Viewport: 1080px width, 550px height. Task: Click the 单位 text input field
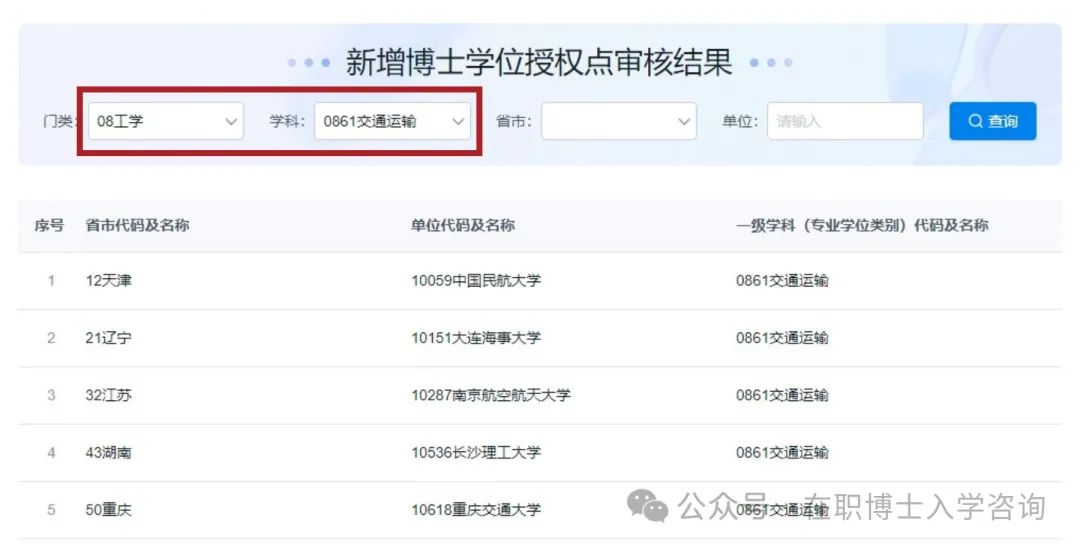844,121
